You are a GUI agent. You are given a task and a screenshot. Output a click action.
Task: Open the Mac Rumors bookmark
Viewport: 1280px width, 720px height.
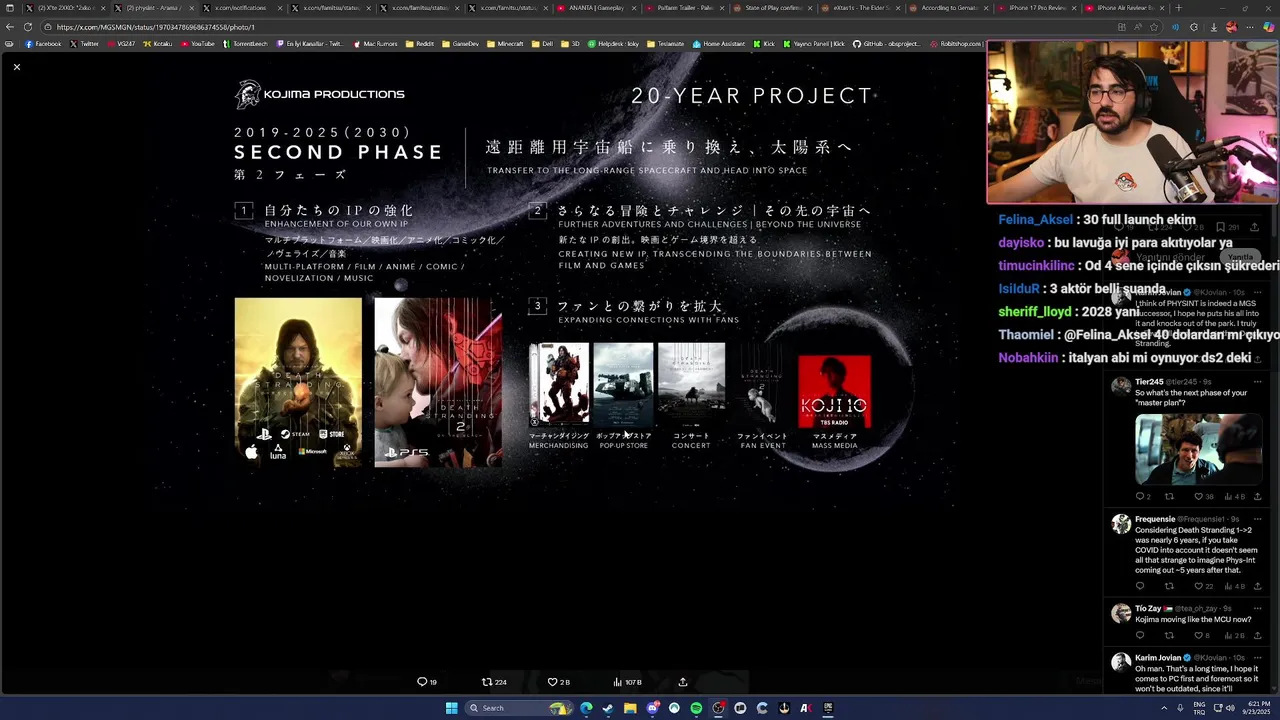pyautogui.click(x=376, y=44)
